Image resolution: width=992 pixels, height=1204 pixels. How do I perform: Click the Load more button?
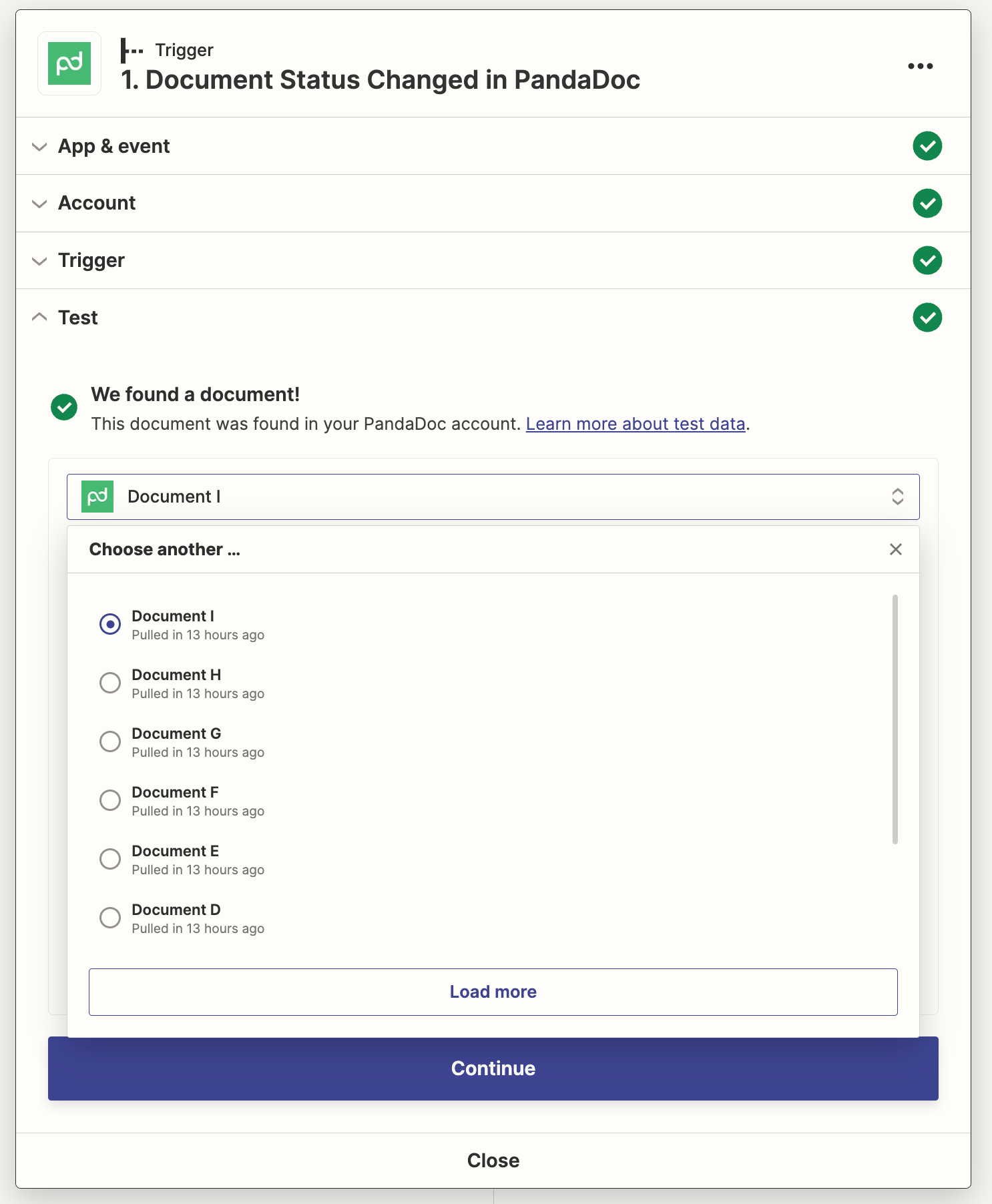click(493, 992)
